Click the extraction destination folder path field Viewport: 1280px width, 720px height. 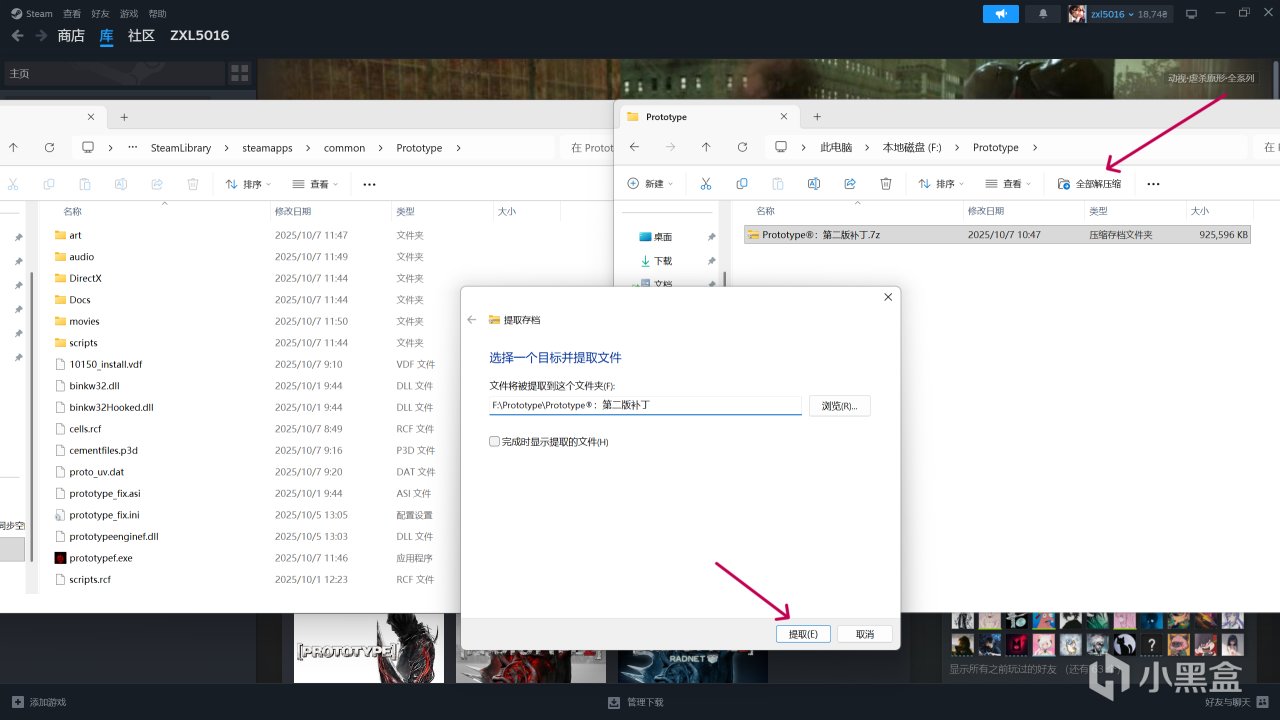(645, 405)
